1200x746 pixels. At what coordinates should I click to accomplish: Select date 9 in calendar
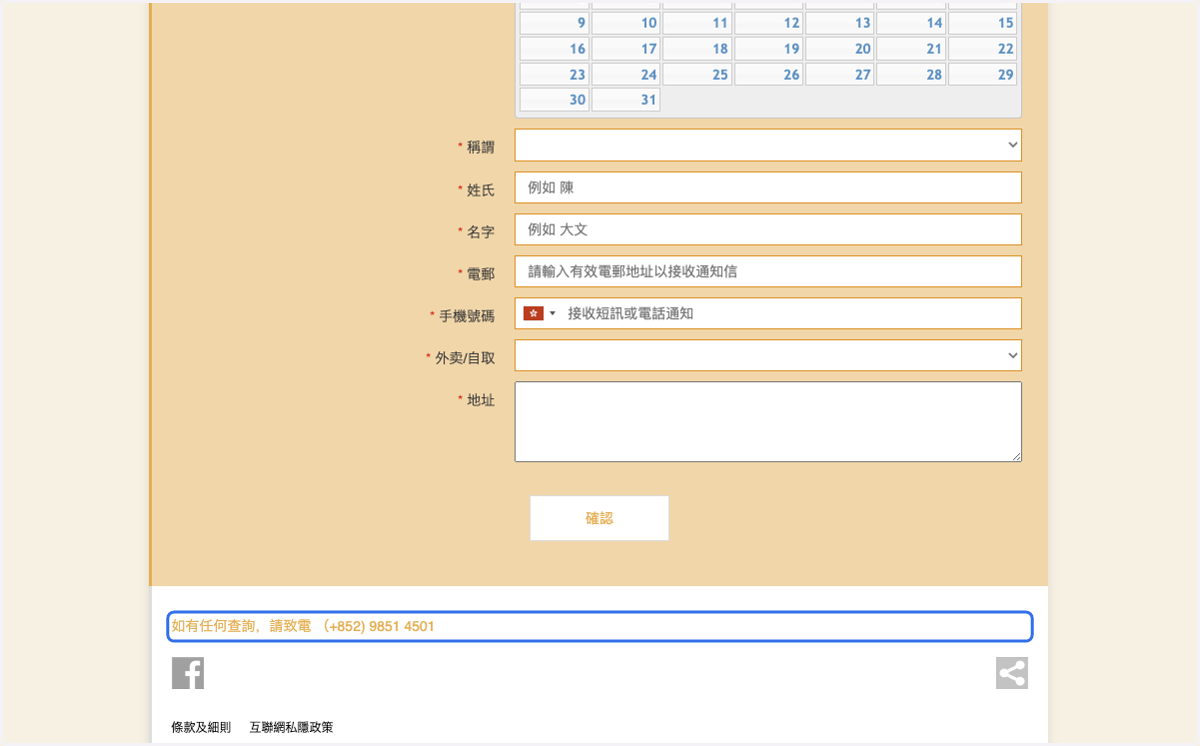pos(554,23)
